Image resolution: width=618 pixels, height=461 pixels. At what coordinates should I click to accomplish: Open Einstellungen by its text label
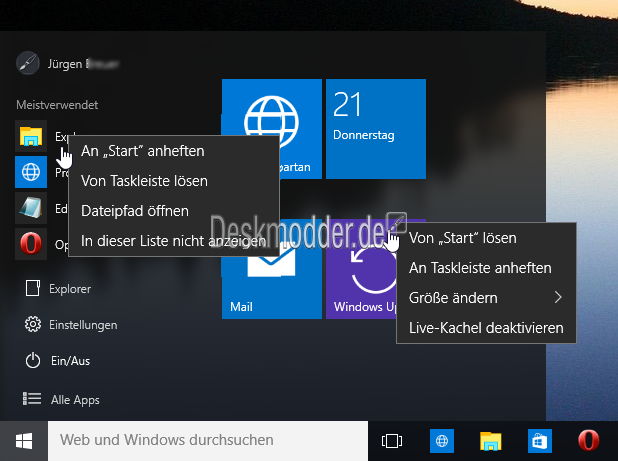[83, 325]
